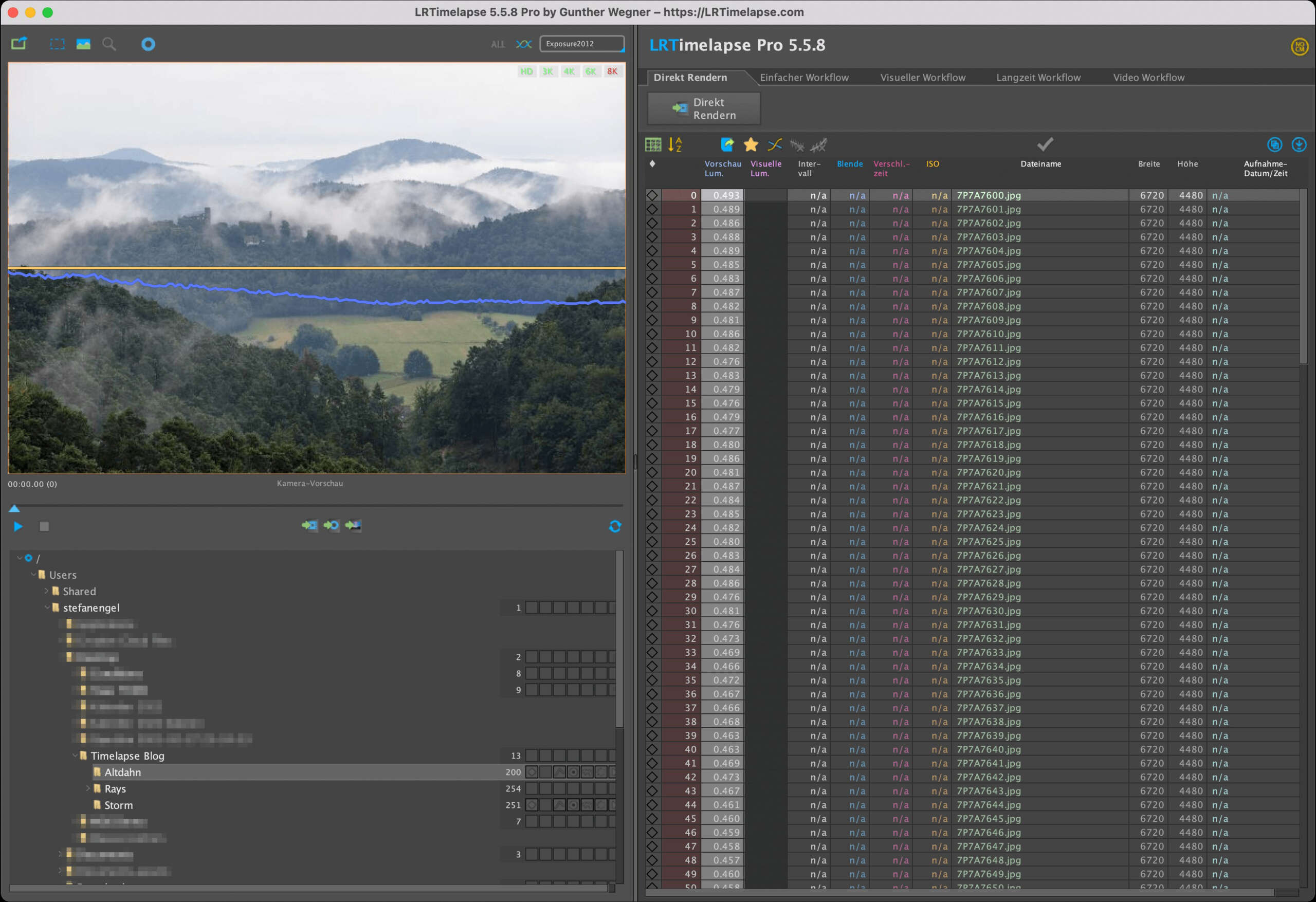Expand the Rays folder
This screenshot has width=1316, height=902.
tap(88, 788)
